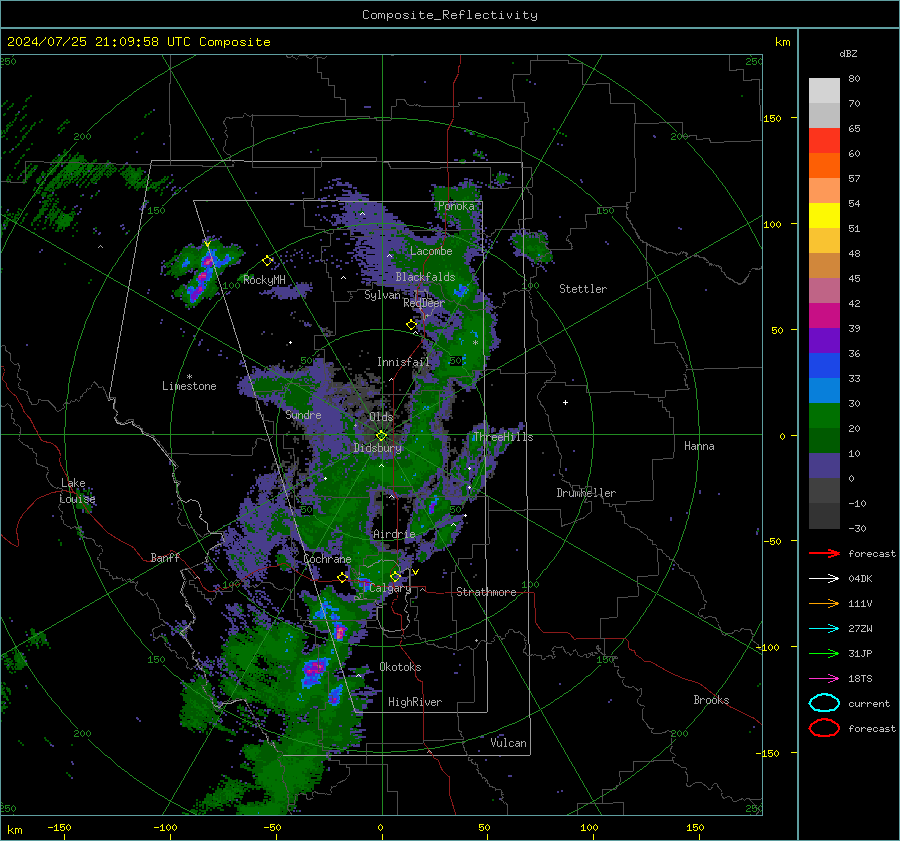Select the Ponoka label on map
This screenshot has height=841, width=900.
tap(456, 206)
